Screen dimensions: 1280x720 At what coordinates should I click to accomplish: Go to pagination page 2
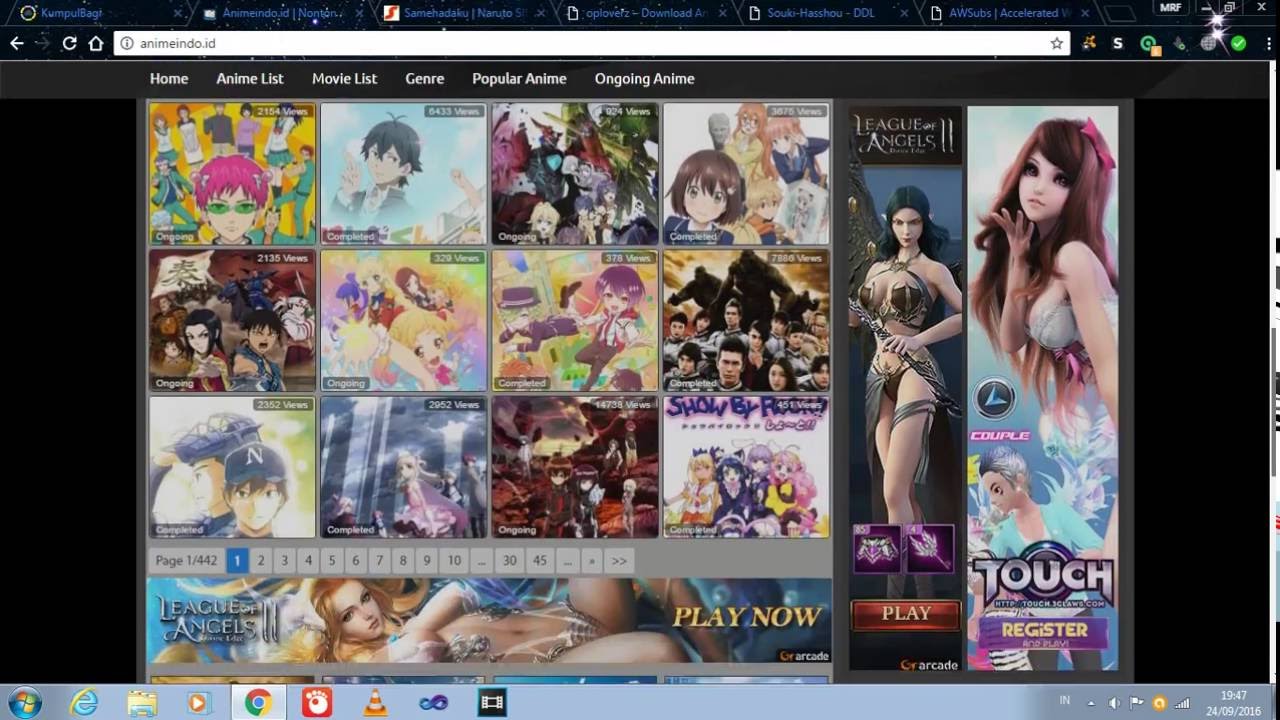[261, 560]
